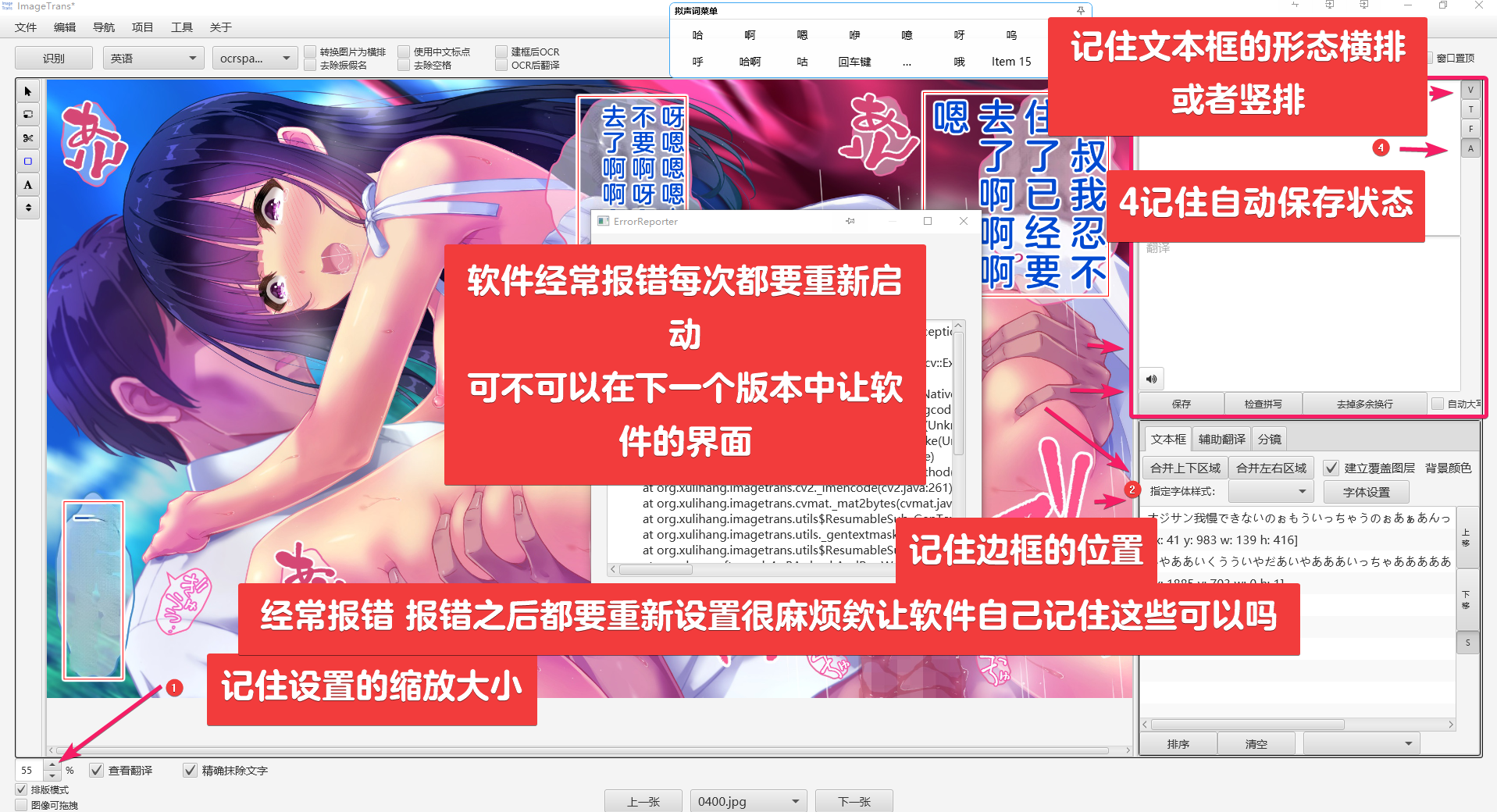This screenshot has height=812, width=1497.
Task: Select the blue rectangle box tool
Action: (x=28, y=162)
